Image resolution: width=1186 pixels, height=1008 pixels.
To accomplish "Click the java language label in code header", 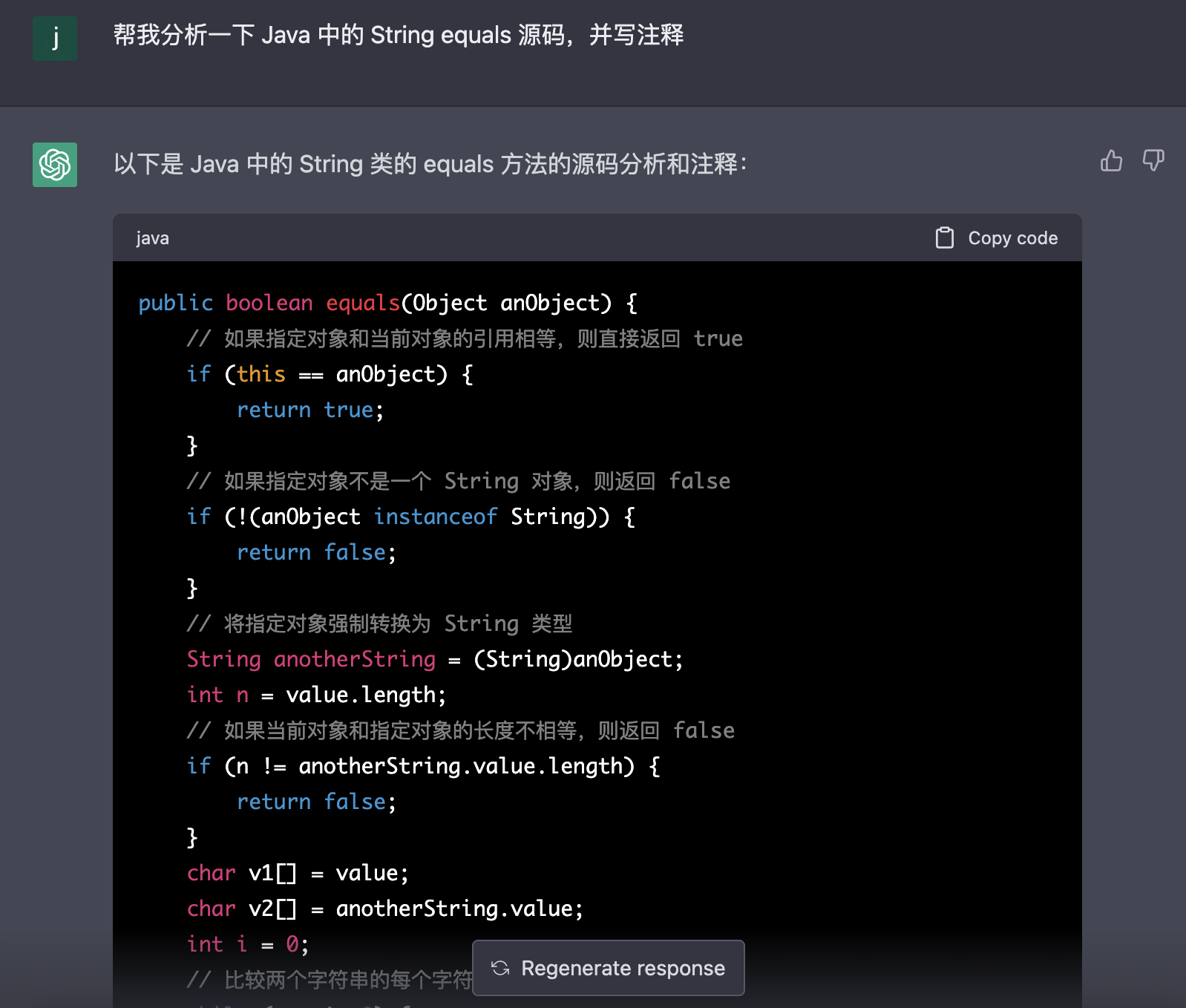I will (152, 238).
